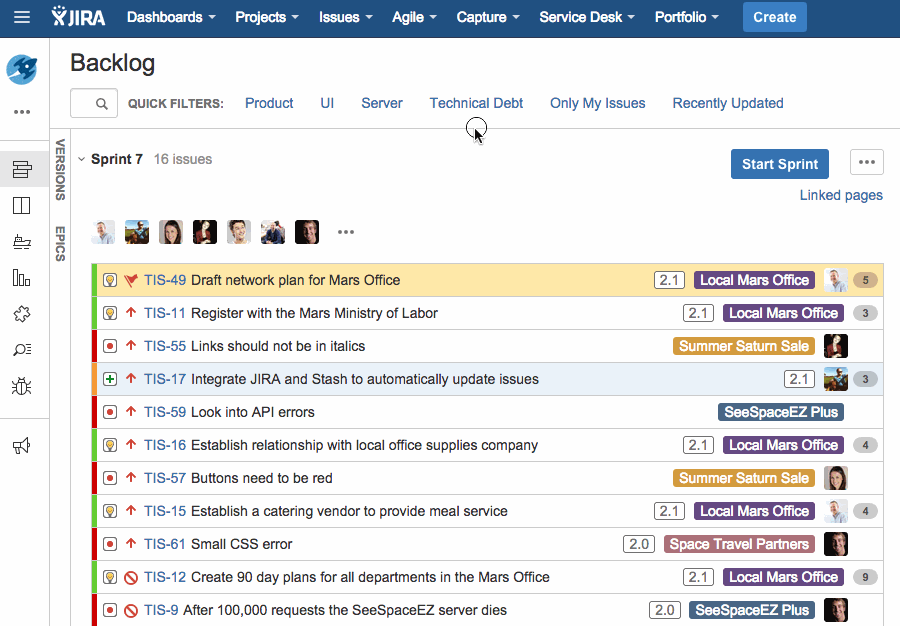The image size is (900, 626).
Task: Click Local Mars Office epic label on TIS-11
Action: pos(783,313)
